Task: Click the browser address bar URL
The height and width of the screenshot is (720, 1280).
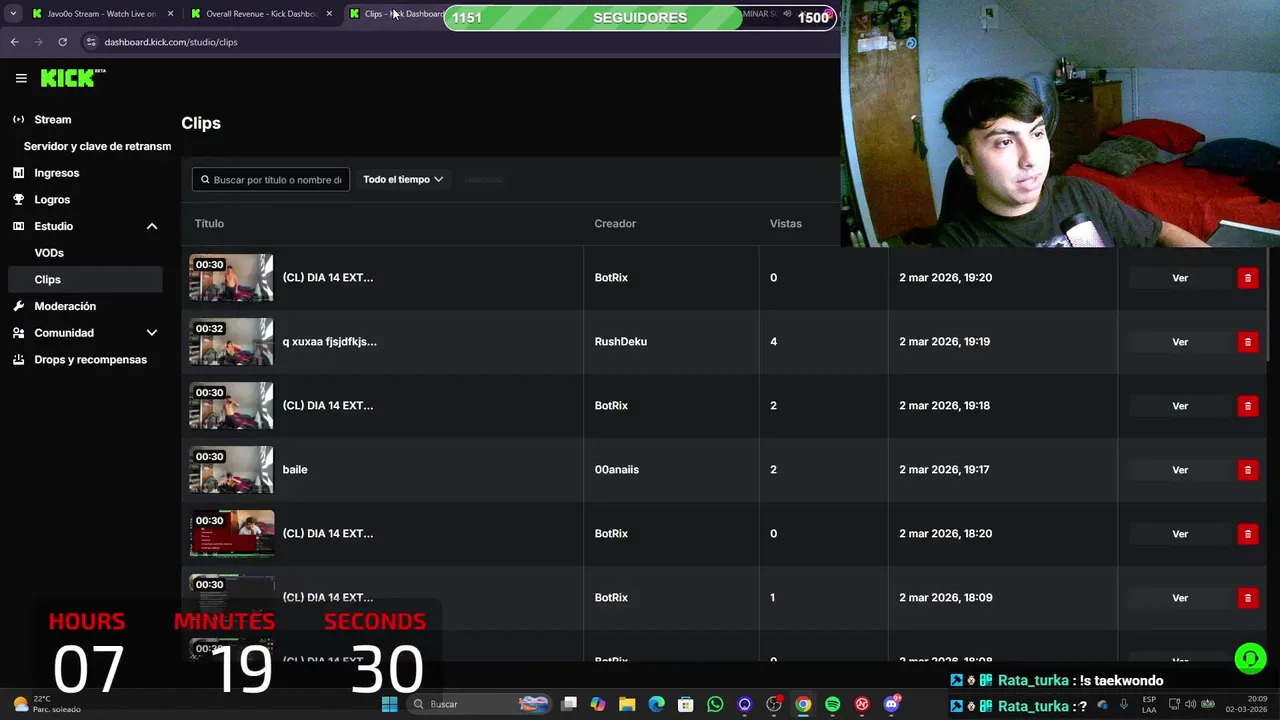Action: pyautogui.click(x=171, y=42)
